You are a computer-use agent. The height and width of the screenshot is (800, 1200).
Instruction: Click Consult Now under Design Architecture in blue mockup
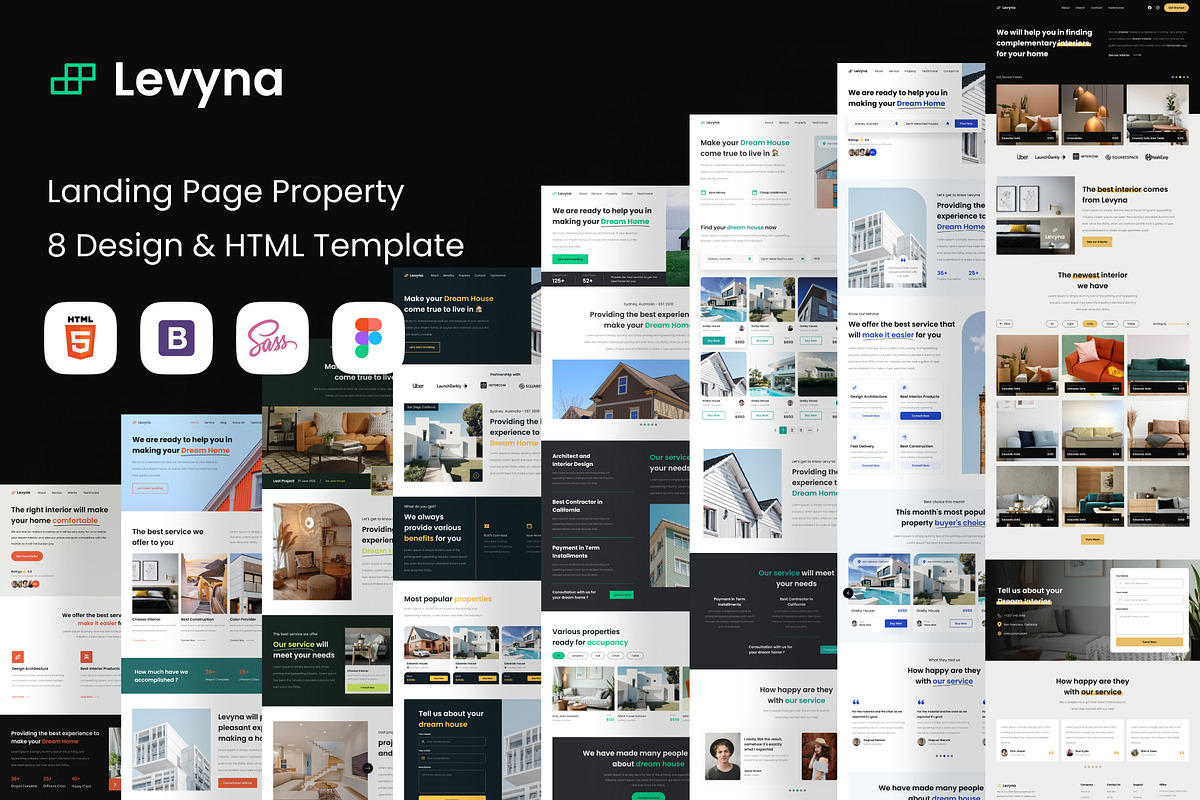click(871, 415)
